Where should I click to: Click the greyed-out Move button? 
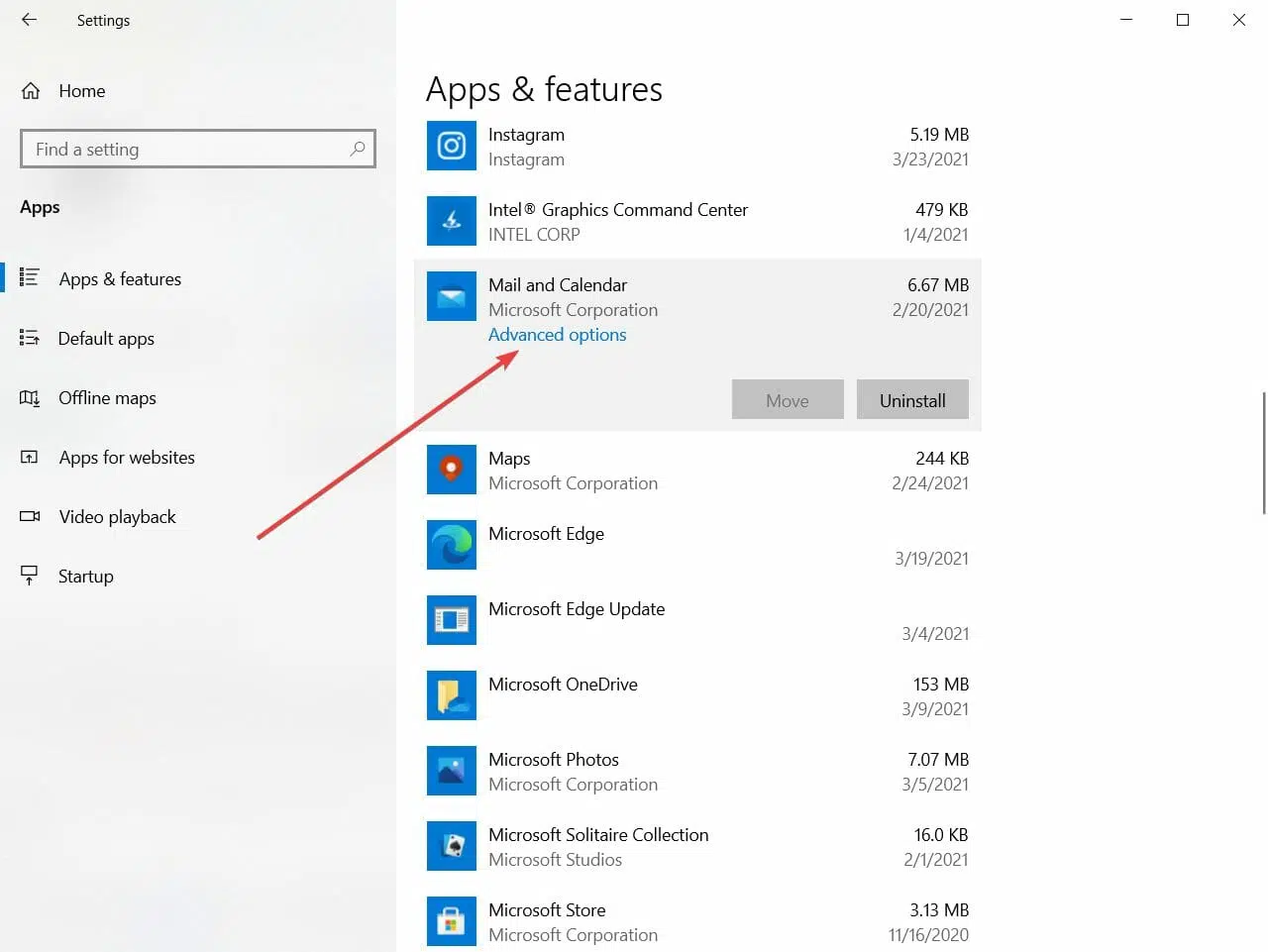pos(788,399)
